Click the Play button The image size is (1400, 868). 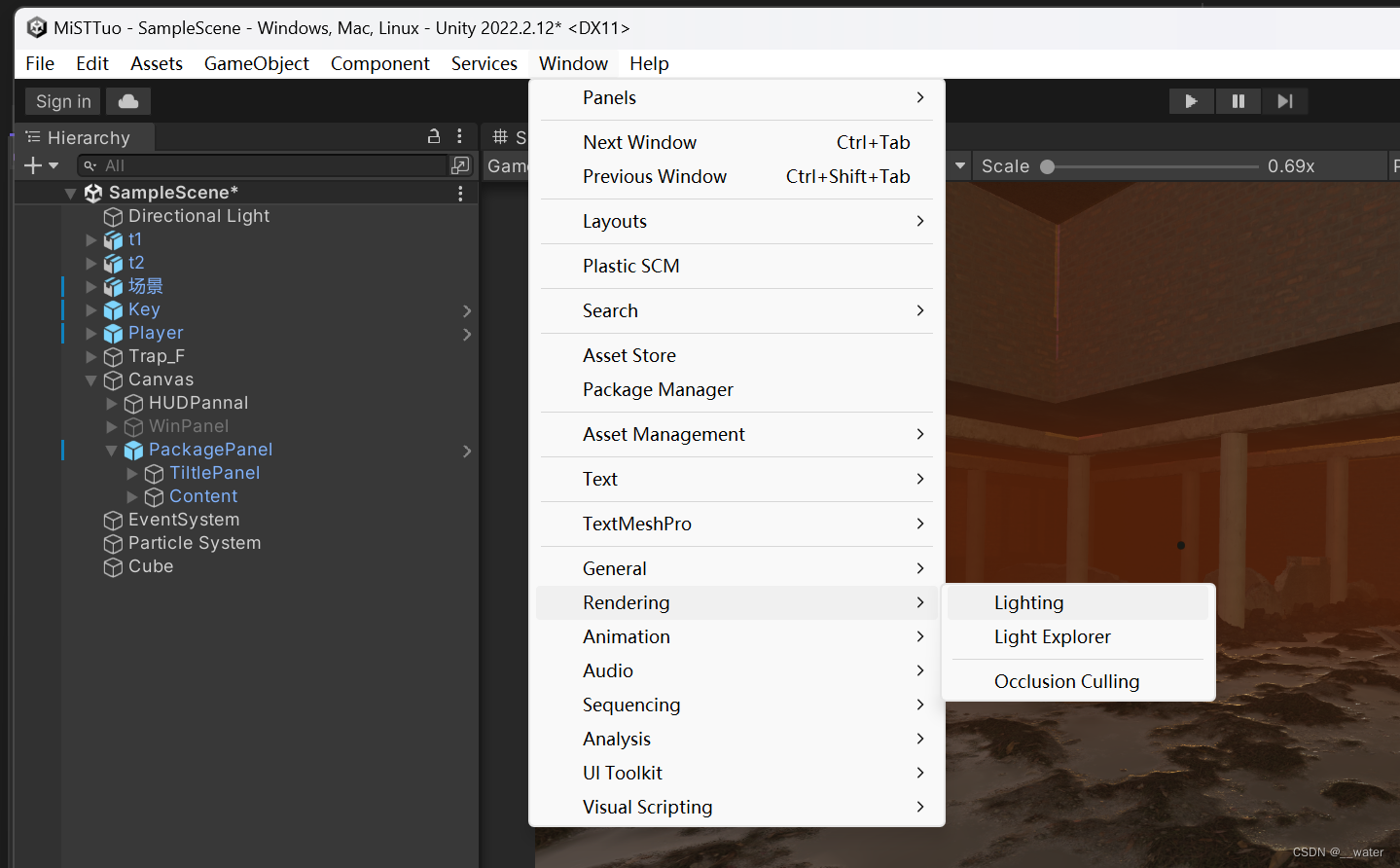pyautogui.click(x=1191, y=101)
